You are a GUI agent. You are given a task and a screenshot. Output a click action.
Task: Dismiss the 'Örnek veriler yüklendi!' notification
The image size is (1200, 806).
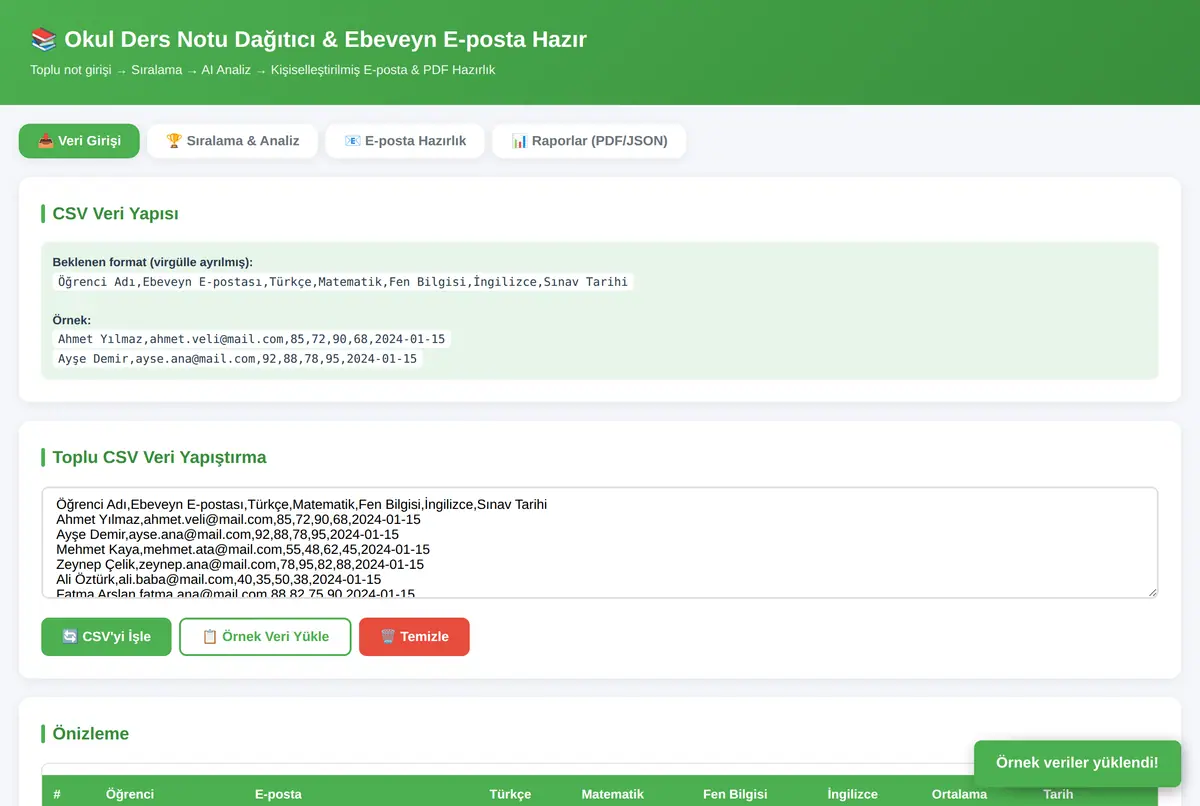[1077, 763]
